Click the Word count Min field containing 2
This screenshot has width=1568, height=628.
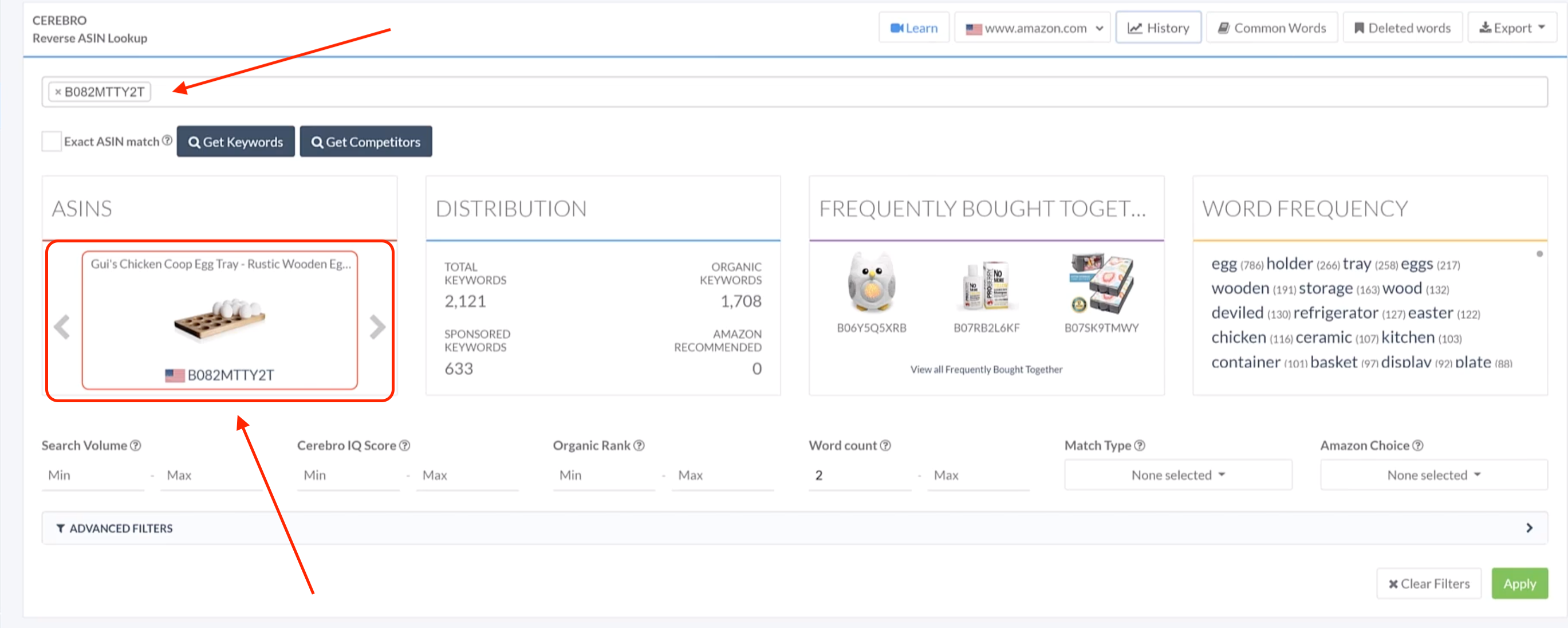tap(860, 475)
